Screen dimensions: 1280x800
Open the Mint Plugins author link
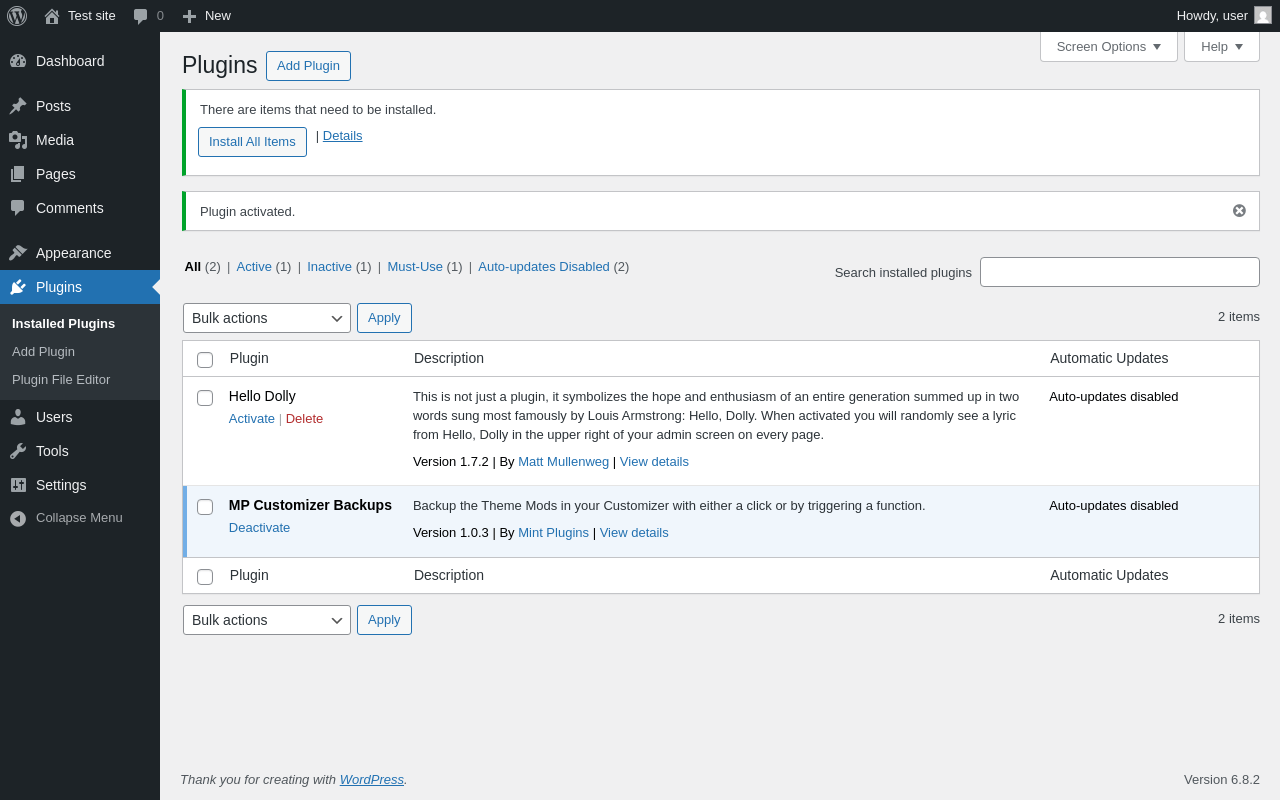[x=553, y=533]
